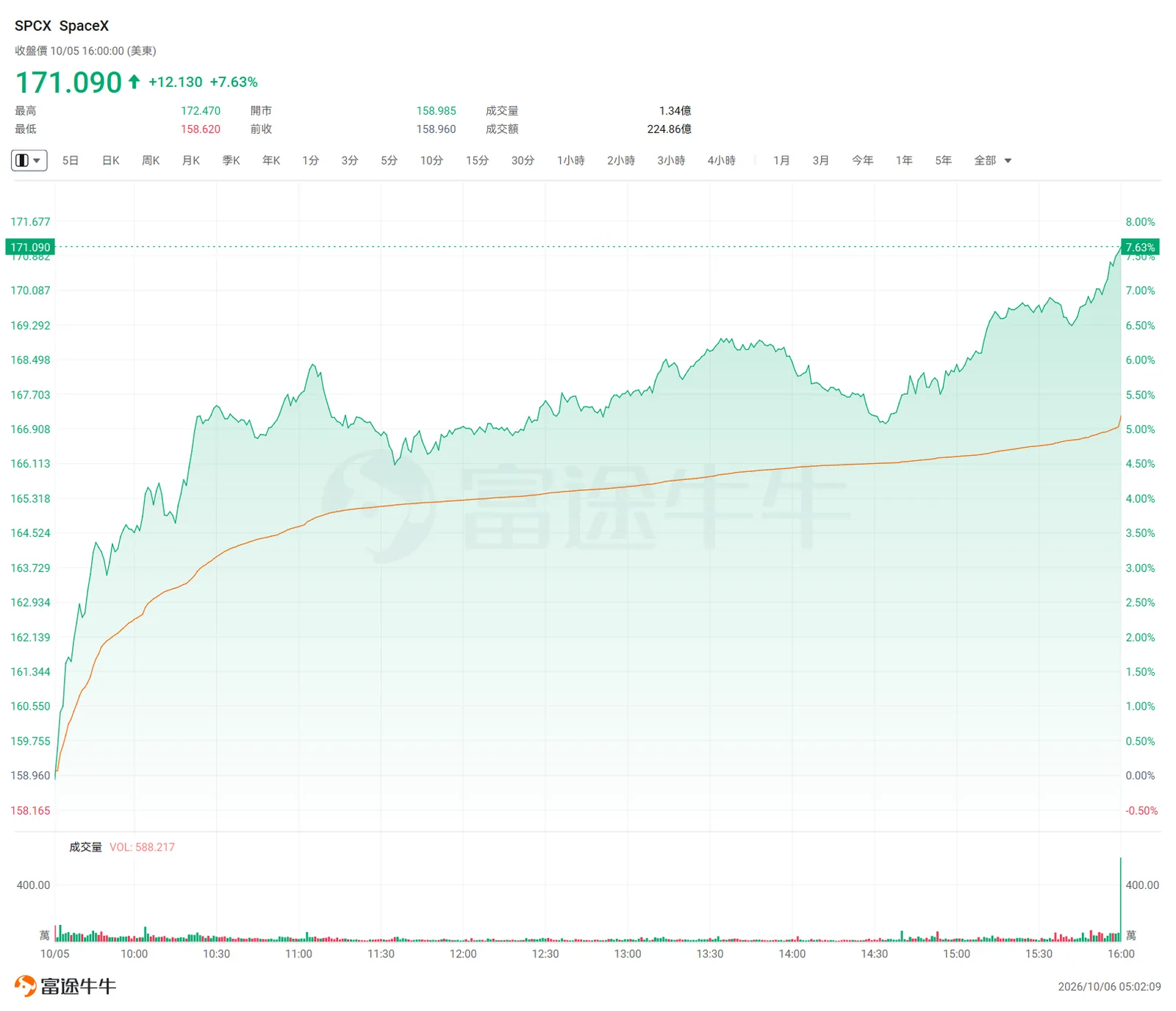This screenshot has height=1011, width=1176.
Task: Click the 7.63% label on the right axis
Action: click(1140, 247)
